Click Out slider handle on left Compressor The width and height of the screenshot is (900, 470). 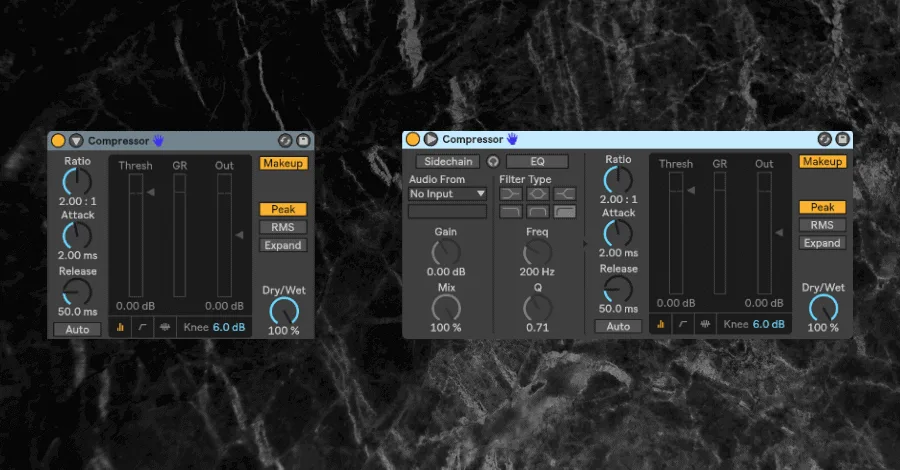click(x=239, y=235)
